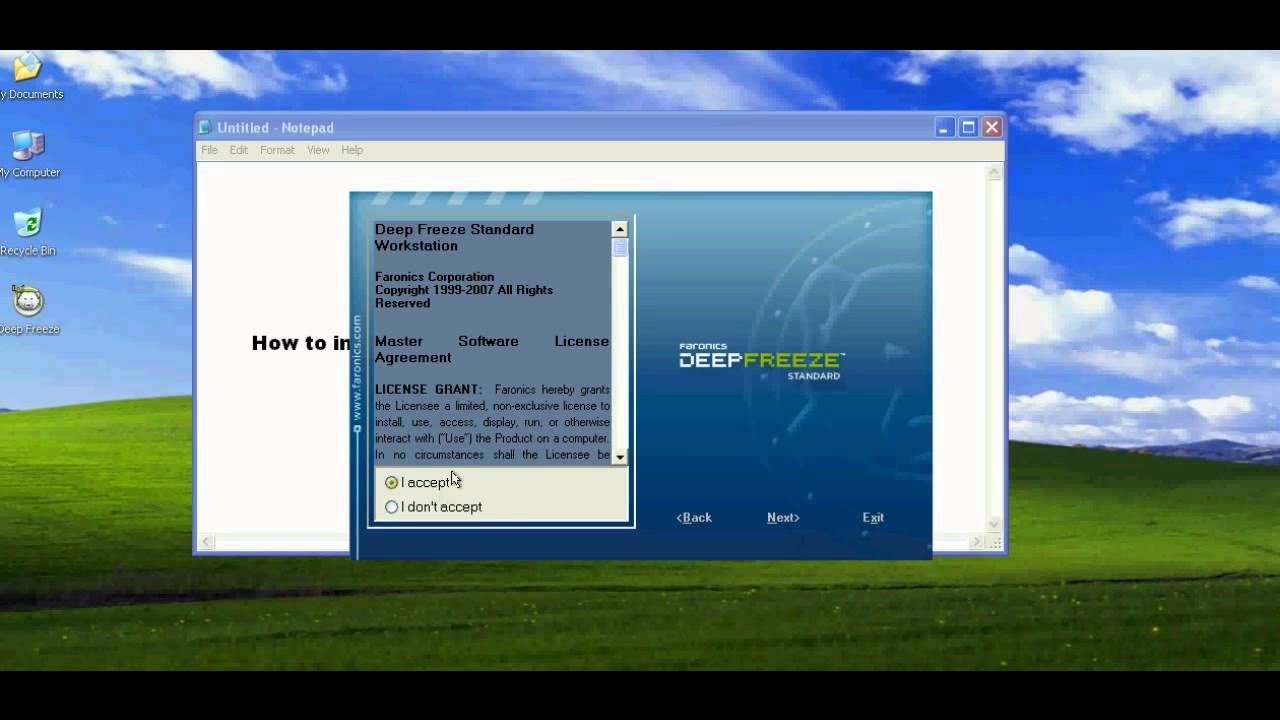This screenshot has height=720, width=1280.
Task: Open the My Computer desktop icon
Action: coord(28,154)
